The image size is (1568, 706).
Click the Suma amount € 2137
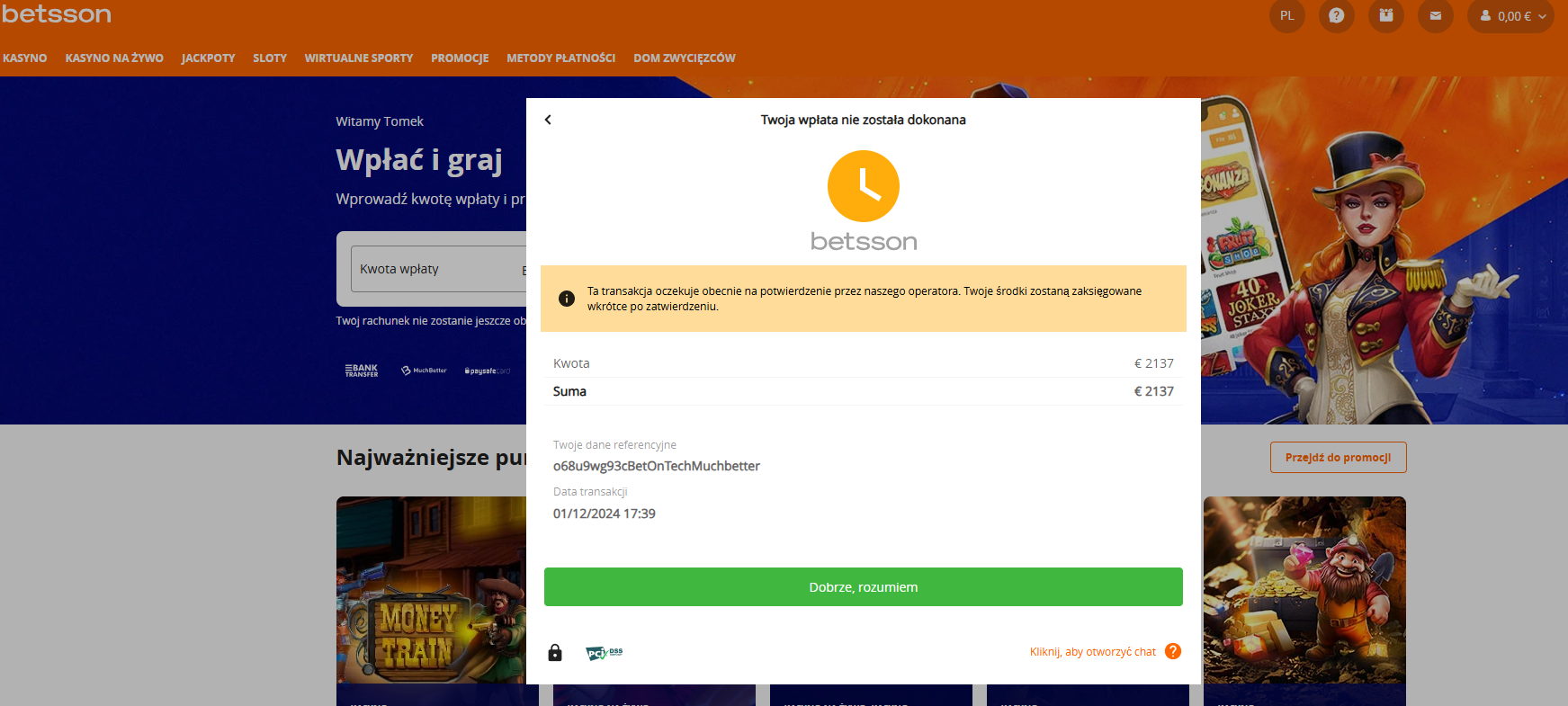pyautogui.click(x=1154, y=391)
